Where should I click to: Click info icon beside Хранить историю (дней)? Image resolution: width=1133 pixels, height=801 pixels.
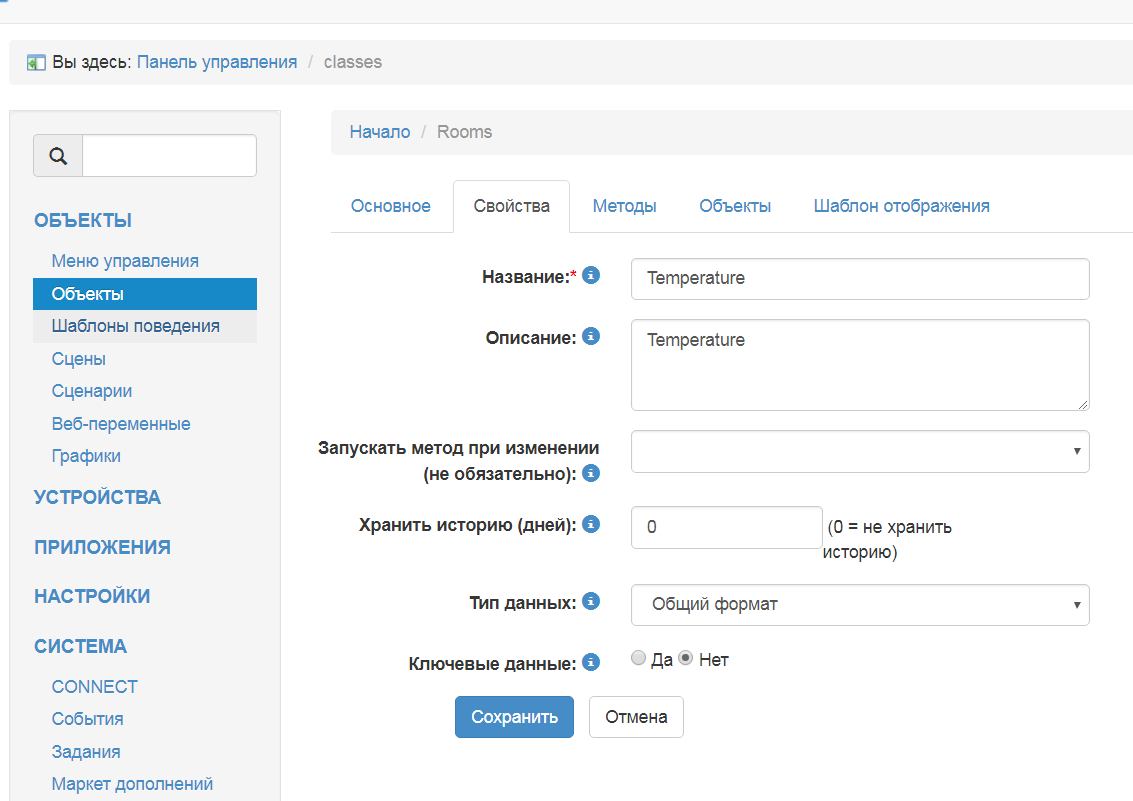click(591, 524)
